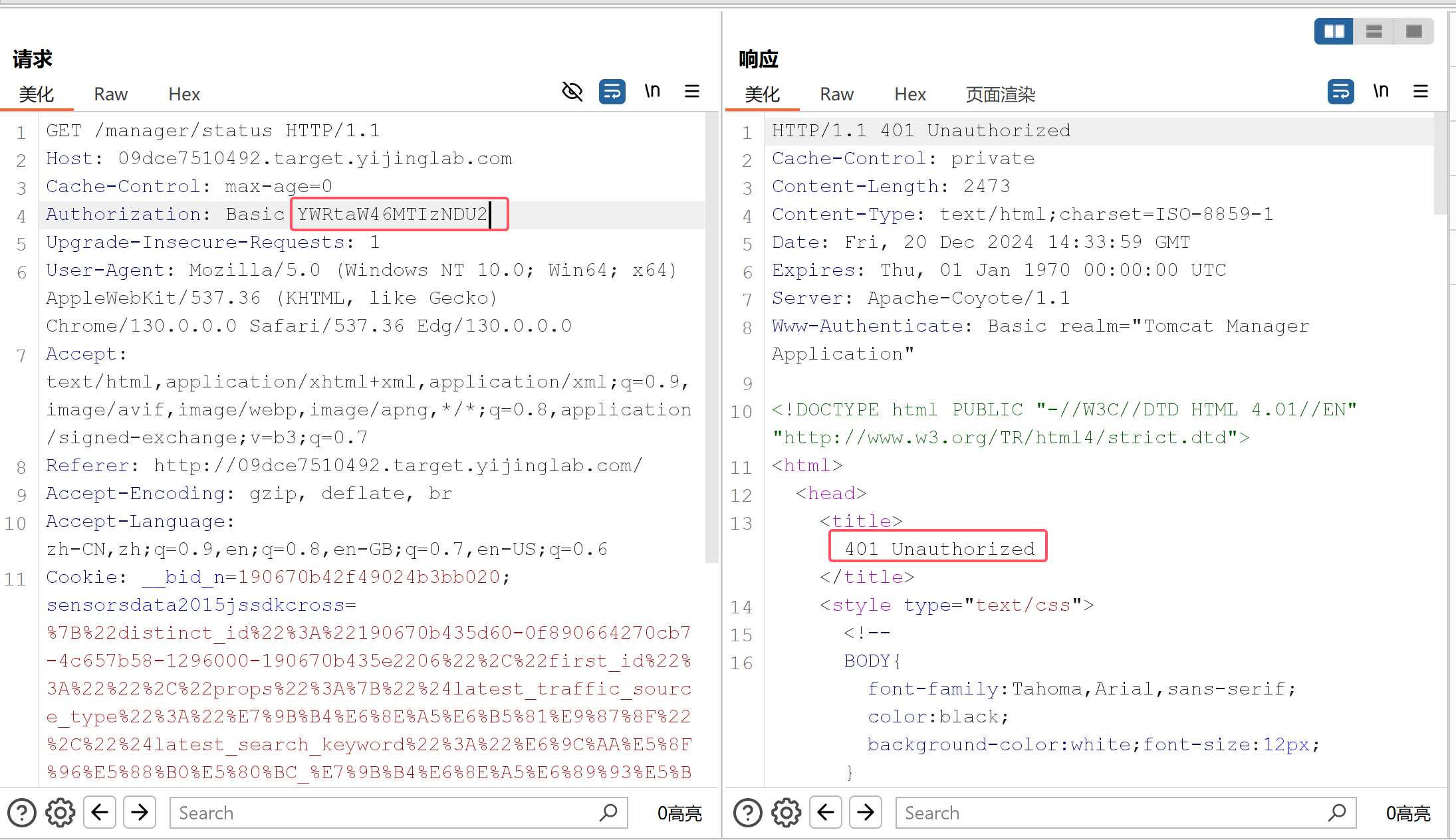Select the 美化 tab in response panel
Viewport: 1456px width, 840px height.
(x=763, y=94)
